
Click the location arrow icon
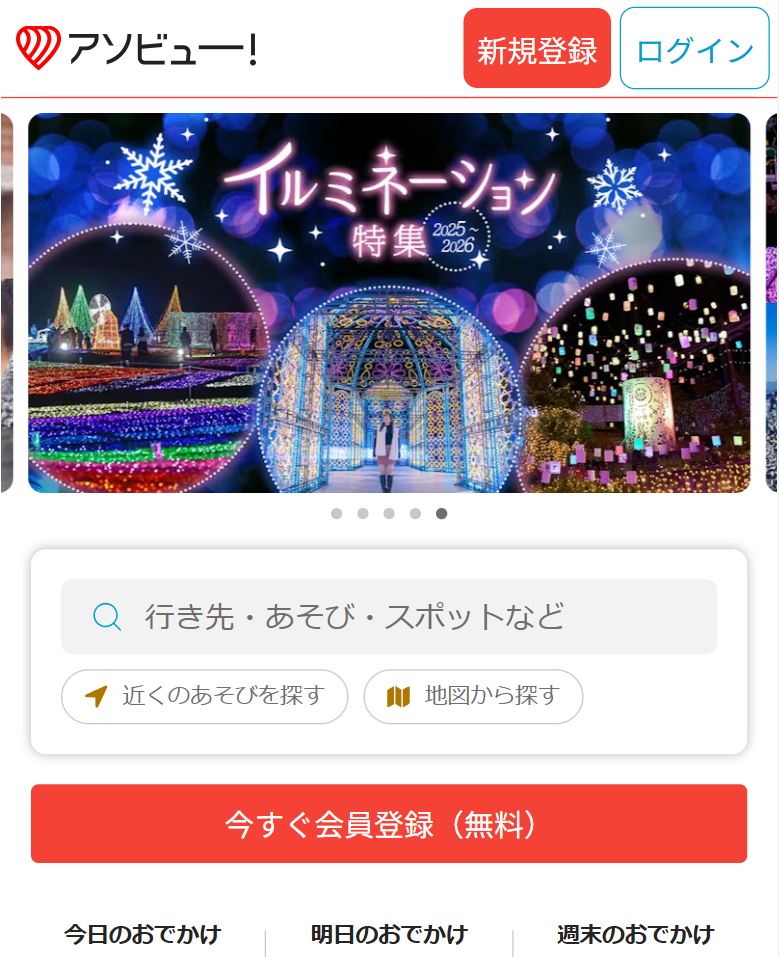point(96,696)
